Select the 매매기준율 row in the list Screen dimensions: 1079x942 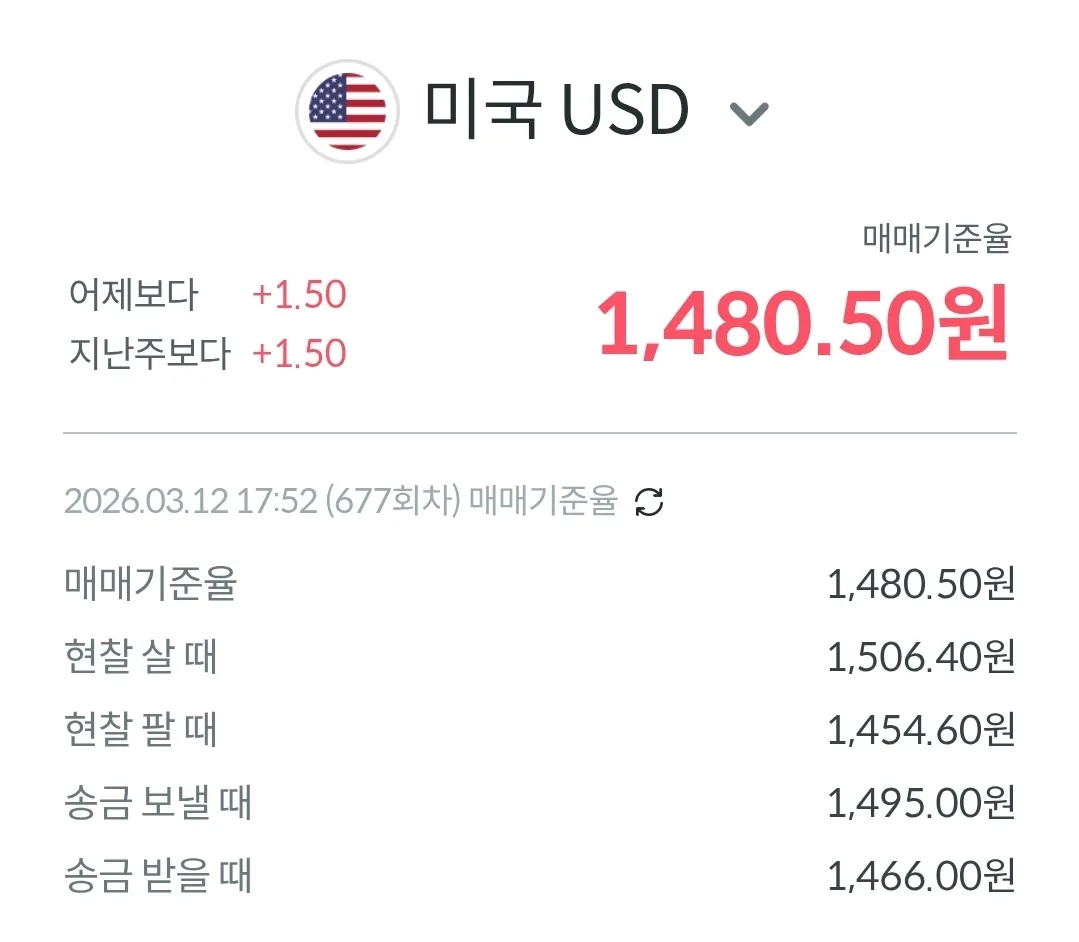coord(540,584)
